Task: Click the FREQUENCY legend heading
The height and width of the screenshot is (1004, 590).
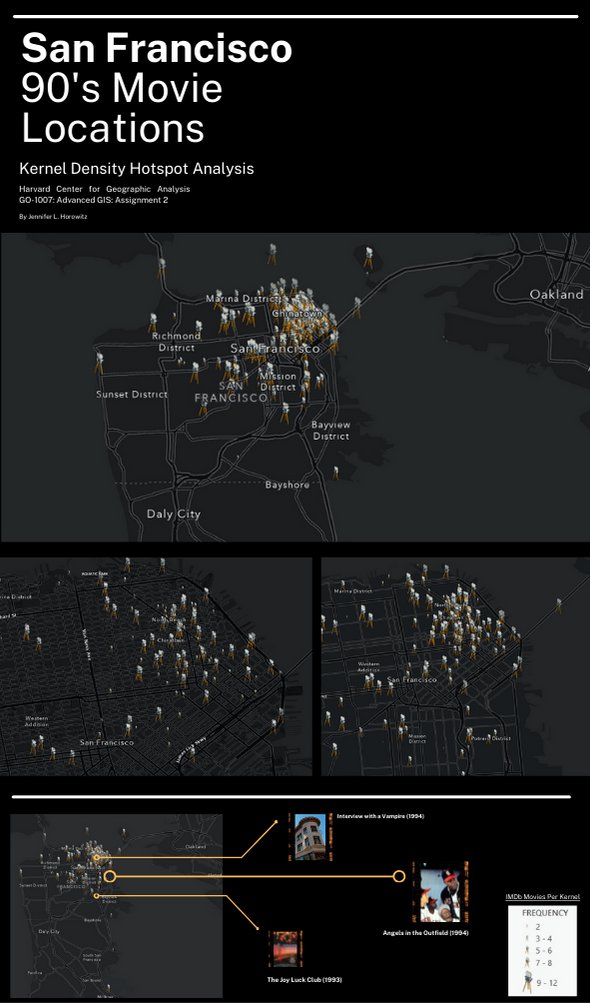Action: coord(545,913)
